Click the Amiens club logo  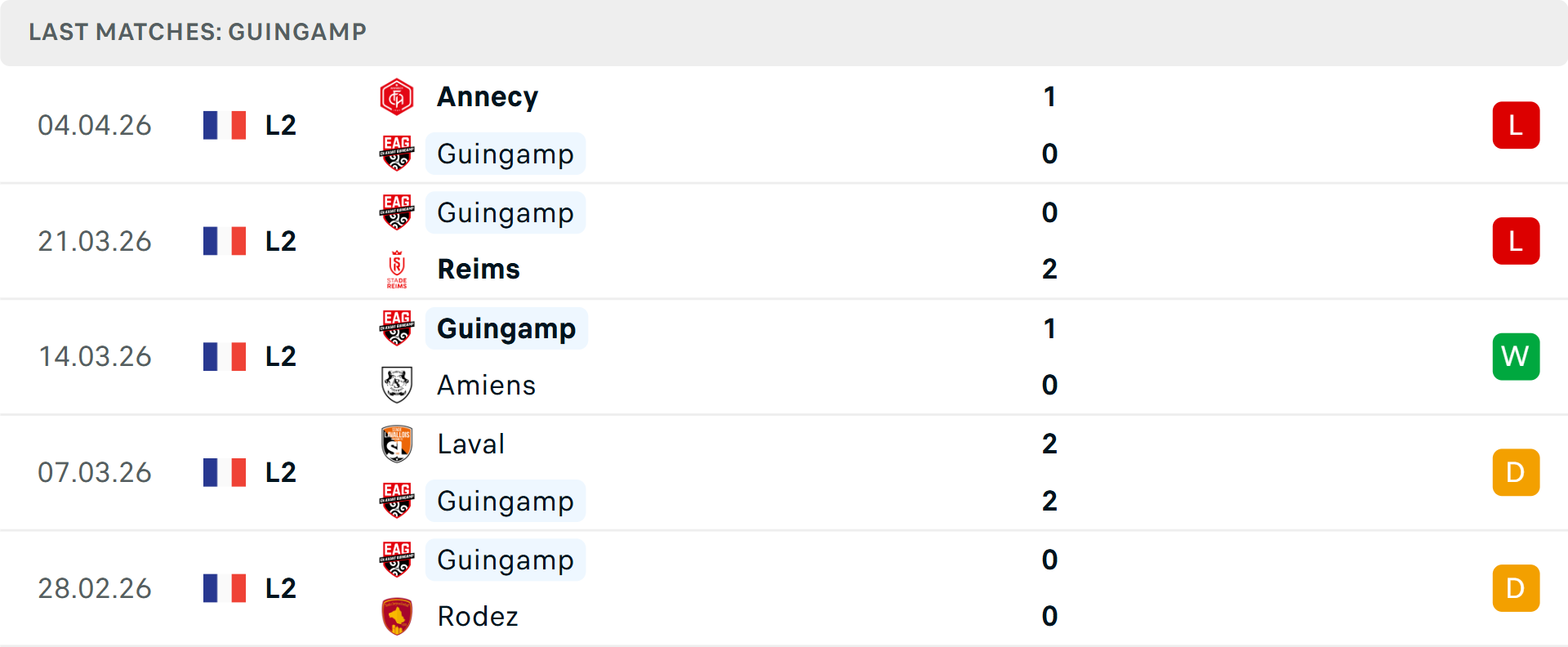(398, 385)
